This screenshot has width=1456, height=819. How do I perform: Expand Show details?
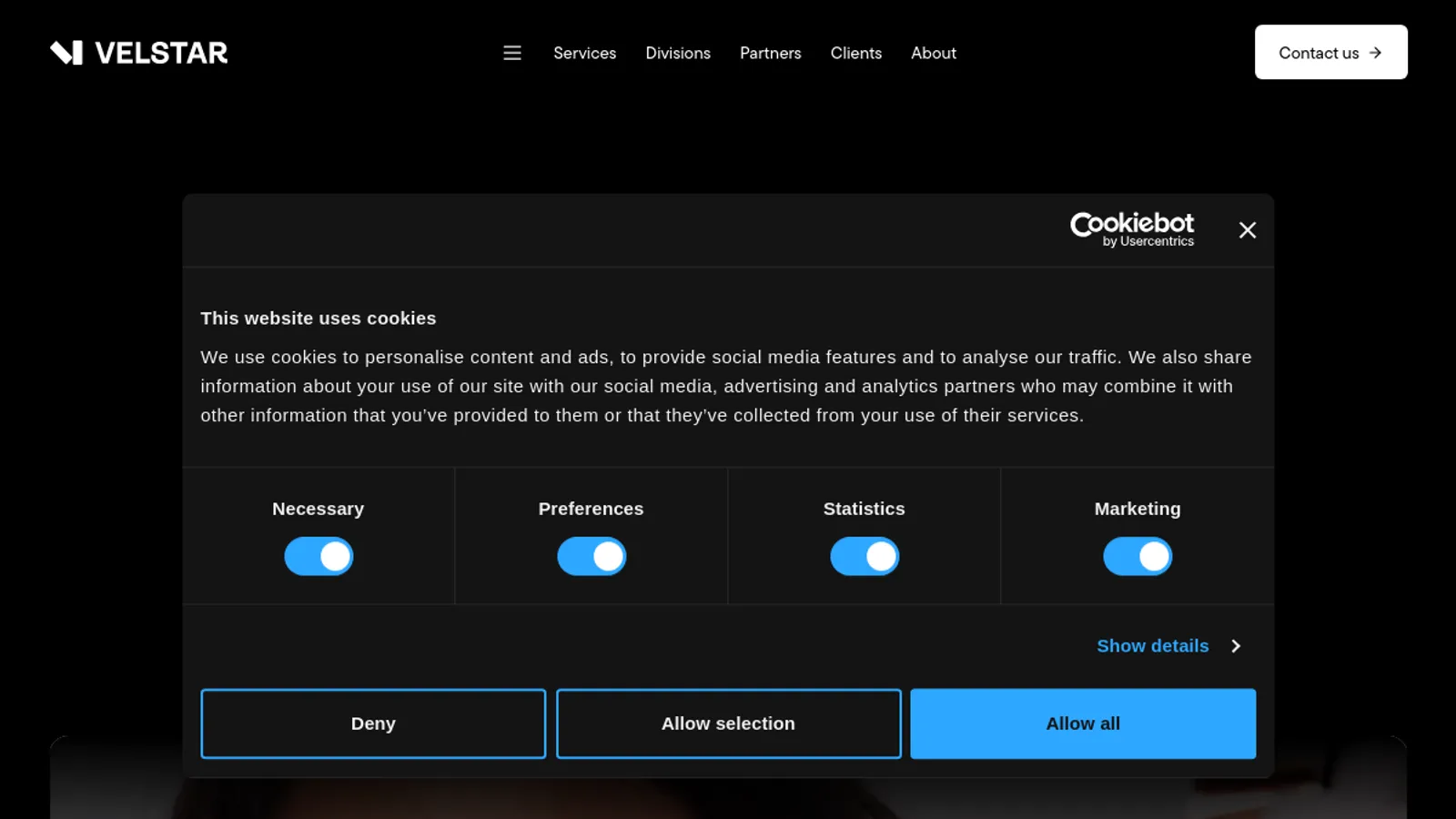tap(1169, 646)
